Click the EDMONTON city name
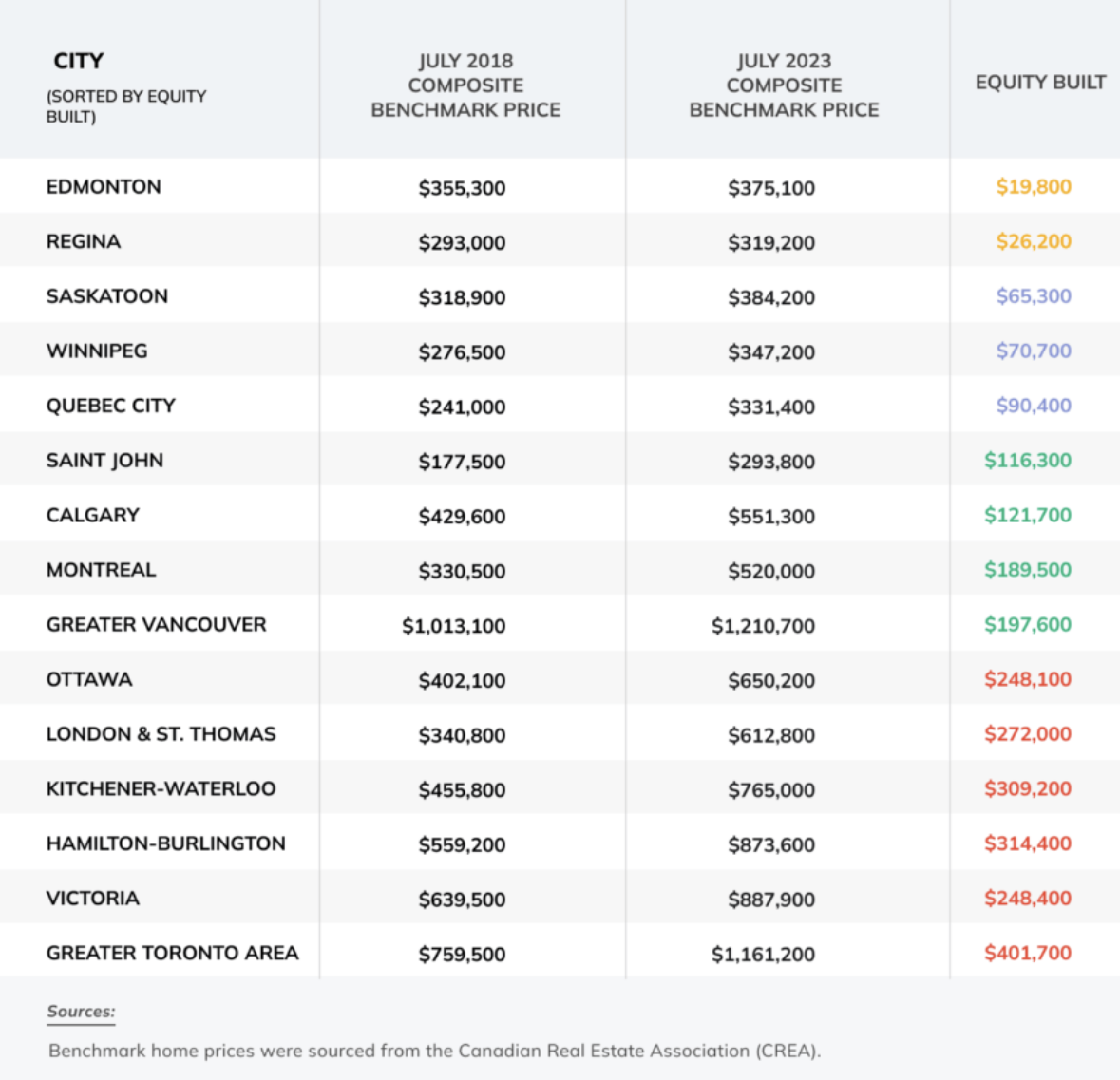The height and width of the screenshot is (1080, 1120). point(104,187)
